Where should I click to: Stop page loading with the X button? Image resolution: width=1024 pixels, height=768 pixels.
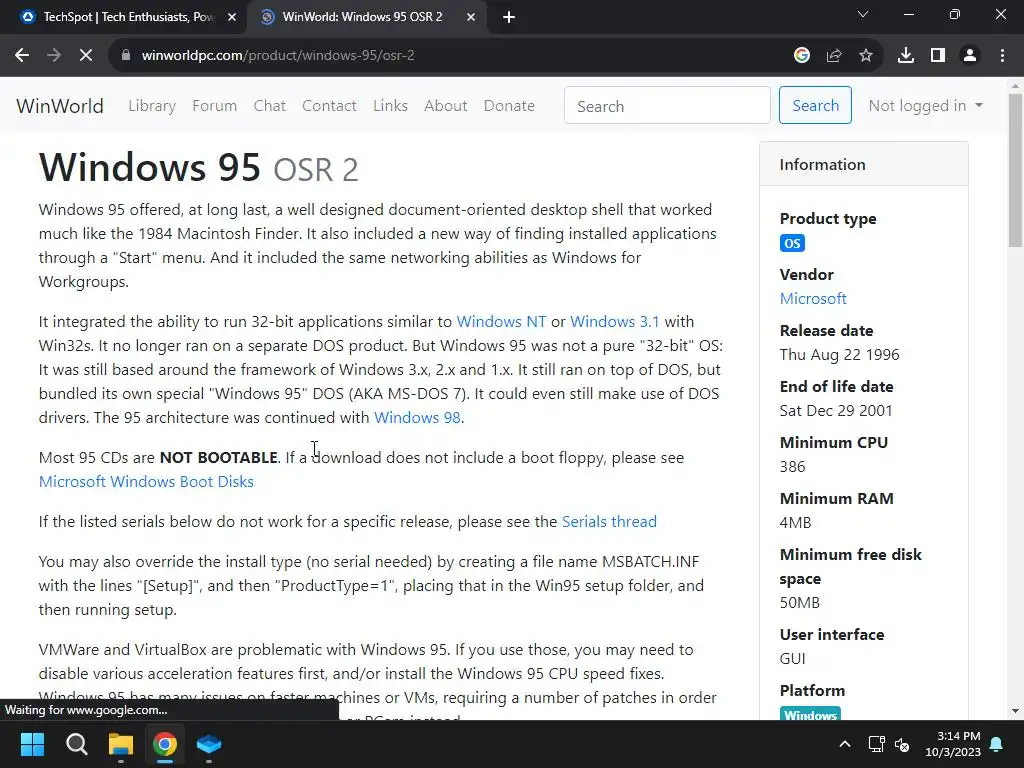pos(86,56)
